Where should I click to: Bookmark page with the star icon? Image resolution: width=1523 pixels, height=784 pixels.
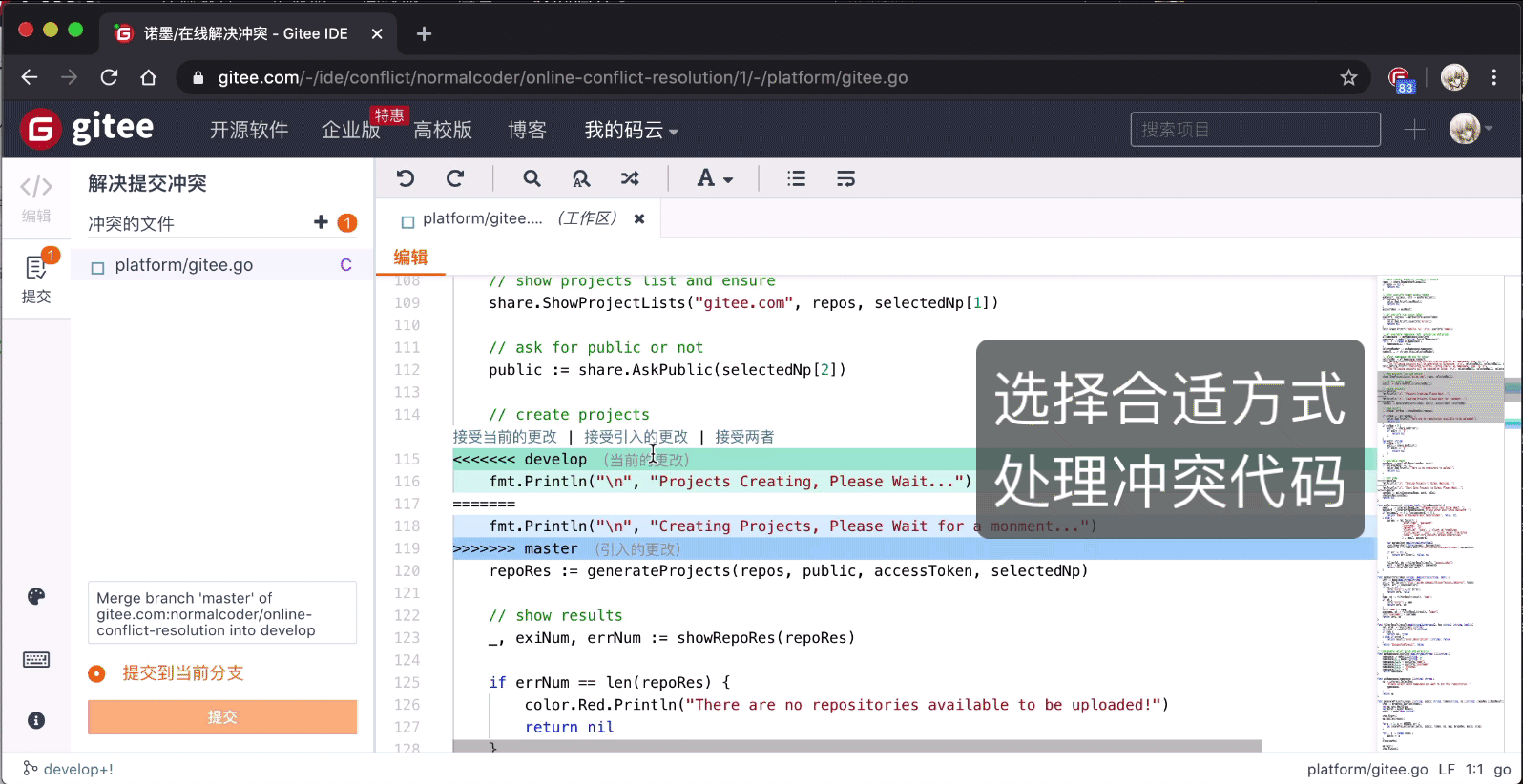coord(1348,77)
